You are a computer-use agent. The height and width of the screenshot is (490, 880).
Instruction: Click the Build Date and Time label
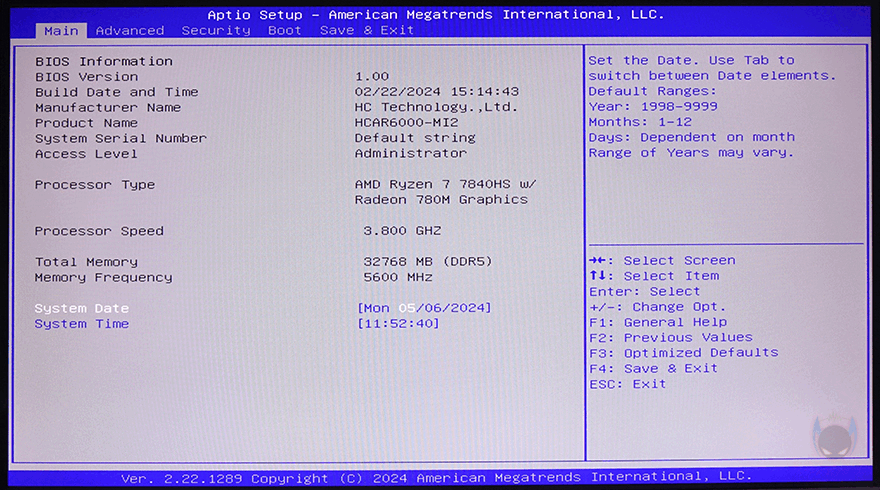click(x=117, y=92)
